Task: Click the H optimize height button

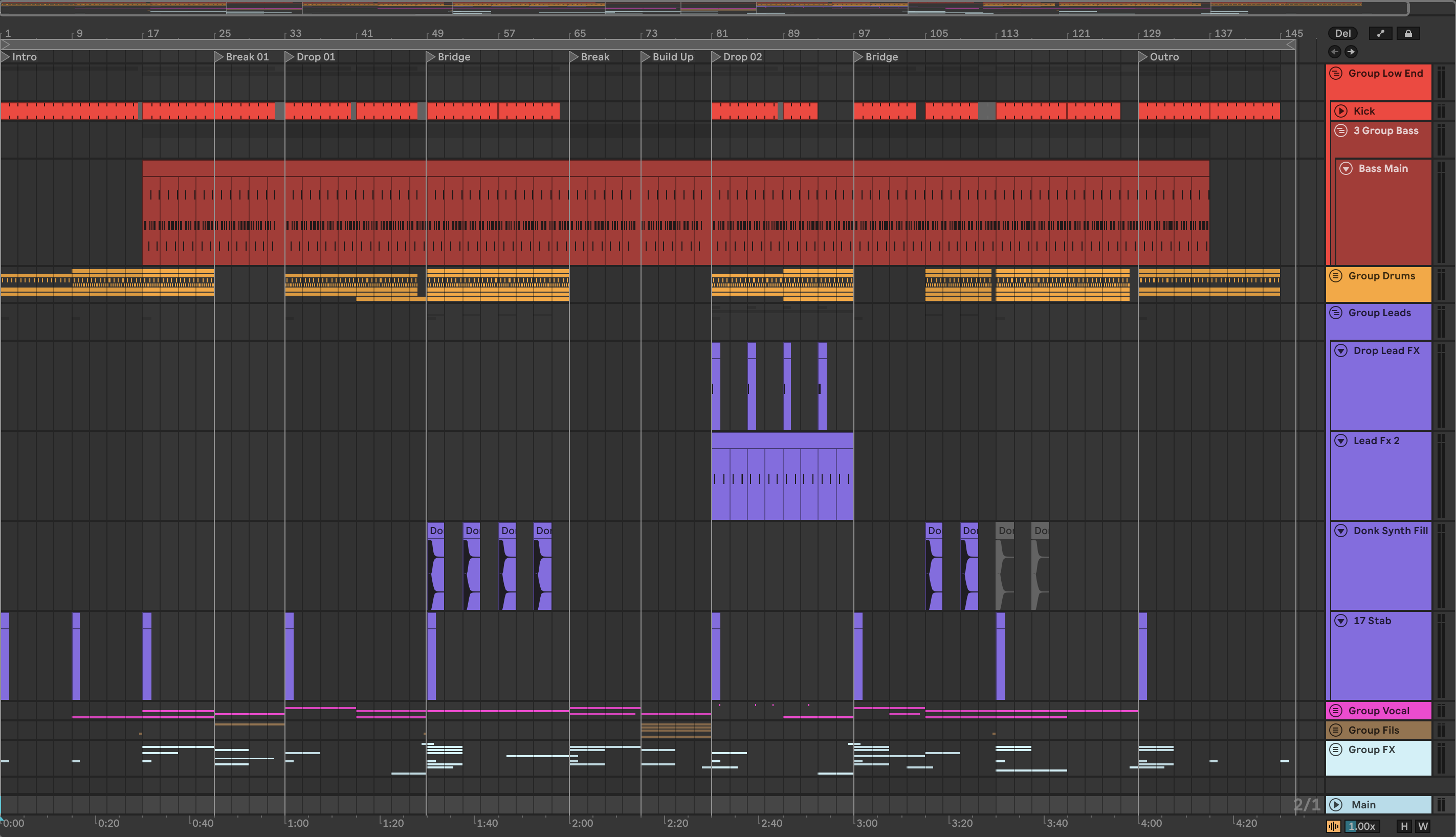Action: tap(1404, 826)
